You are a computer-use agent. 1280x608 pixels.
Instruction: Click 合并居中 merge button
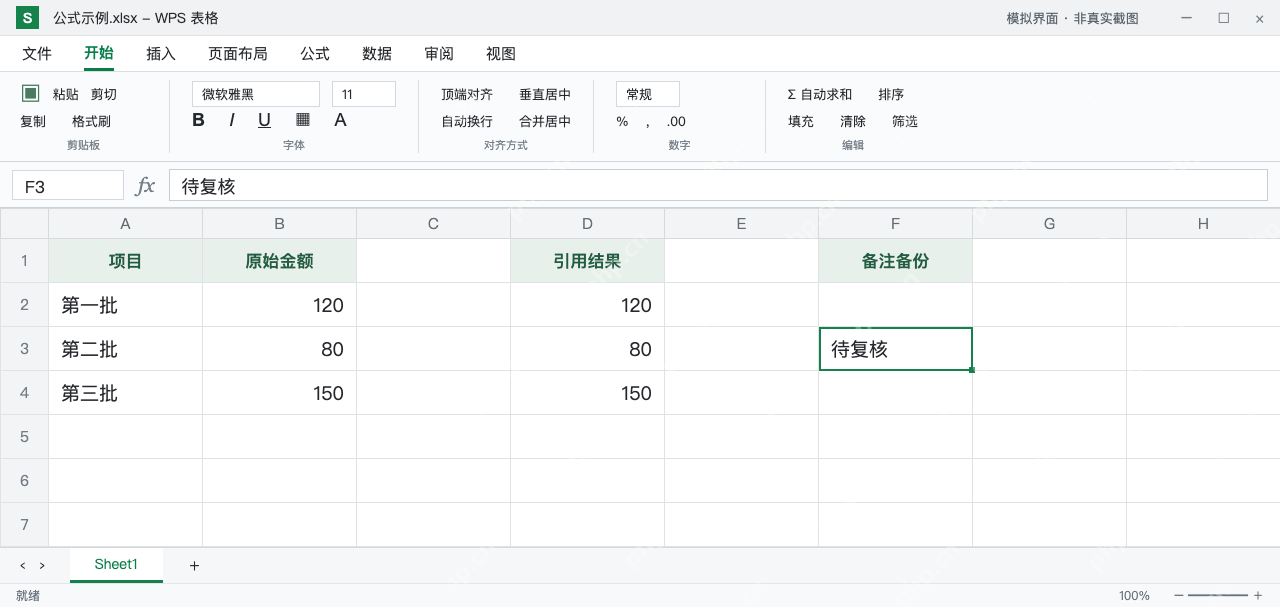tap(545, 121)
